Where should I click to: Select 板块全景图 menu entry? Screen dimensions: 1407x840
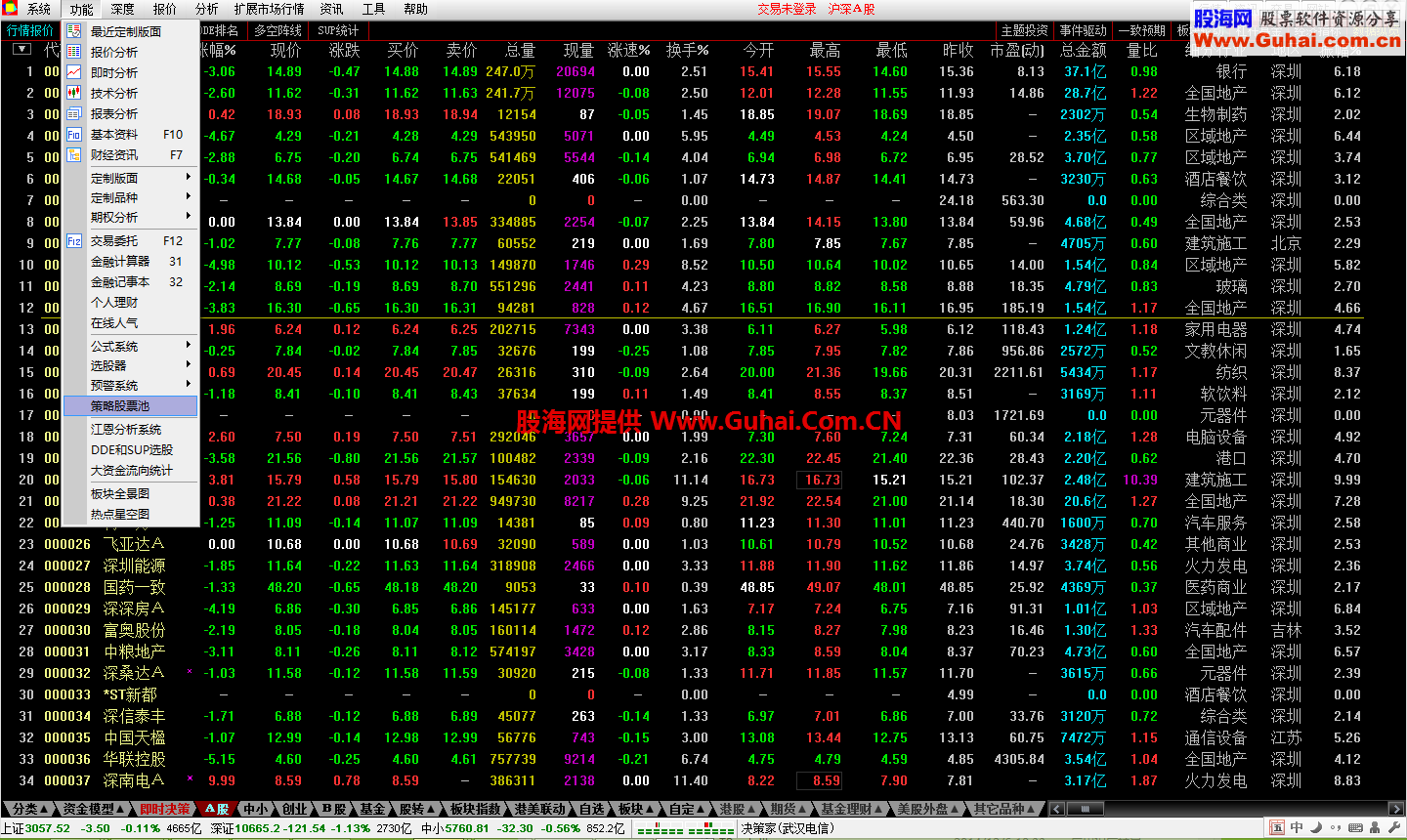pyautogui.click(x=131, y=494)
